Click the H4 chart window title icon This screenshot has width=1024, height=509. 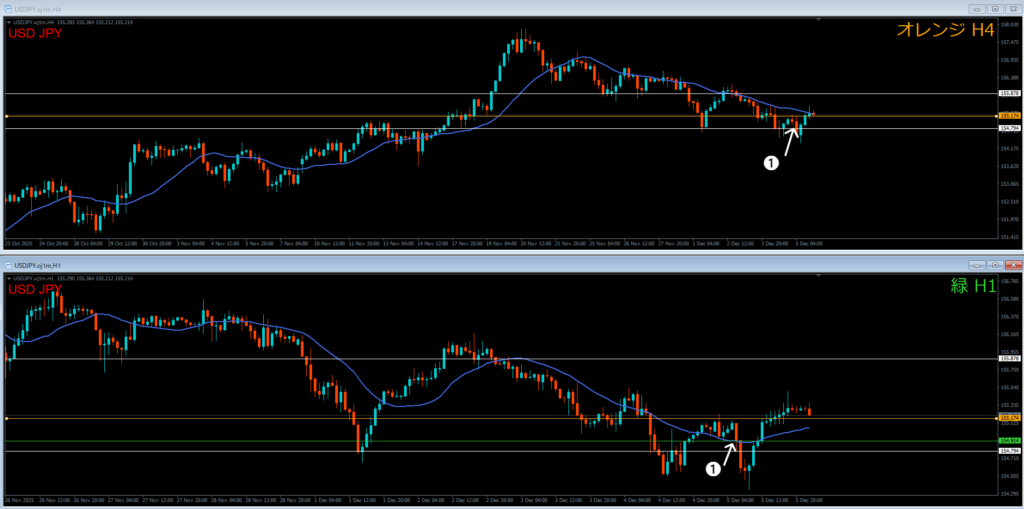(x=8, y=9)
